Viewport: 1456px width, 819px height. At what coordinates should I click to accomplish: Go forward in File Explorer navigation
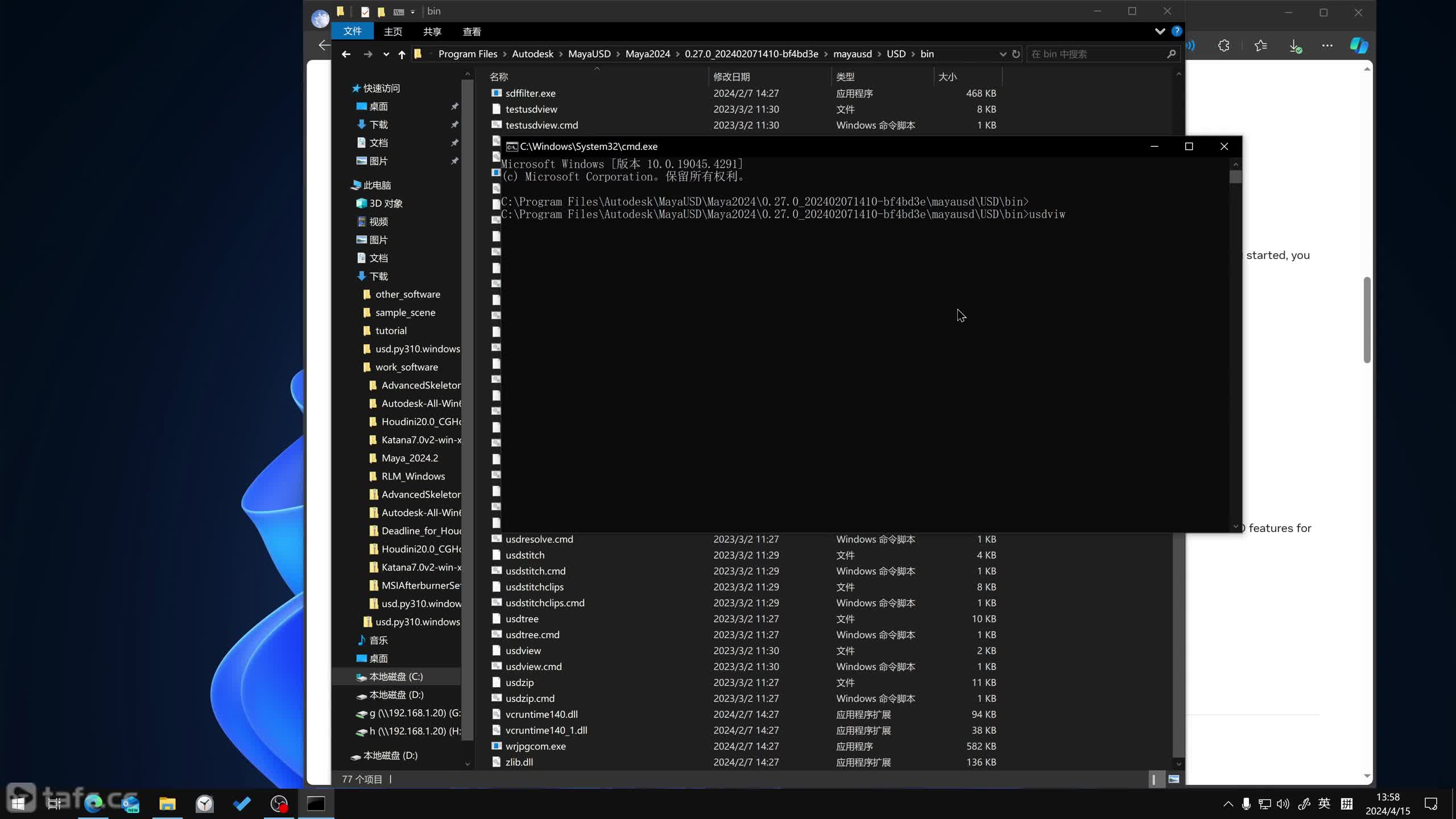[x=367, y=54]
